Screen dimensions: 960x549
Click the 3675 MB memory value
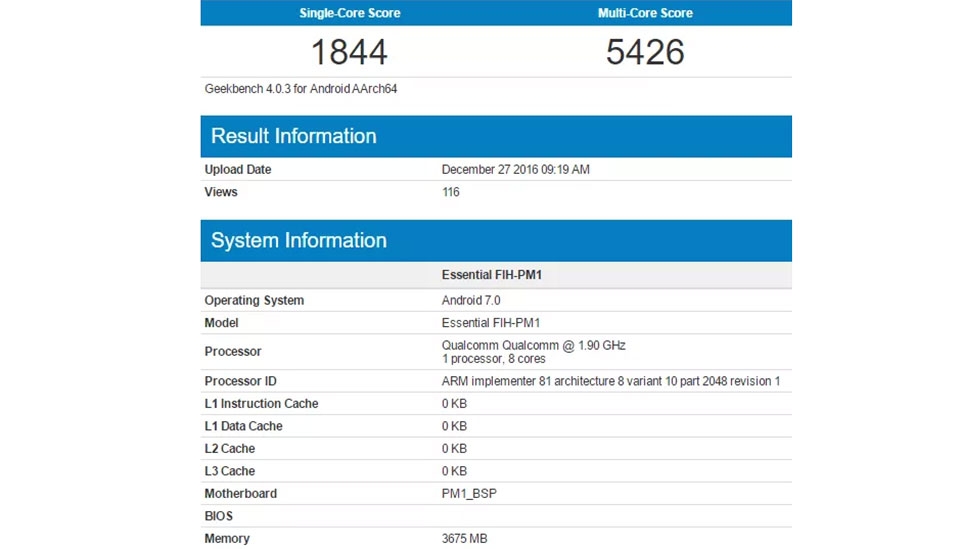tap(465, 539)
